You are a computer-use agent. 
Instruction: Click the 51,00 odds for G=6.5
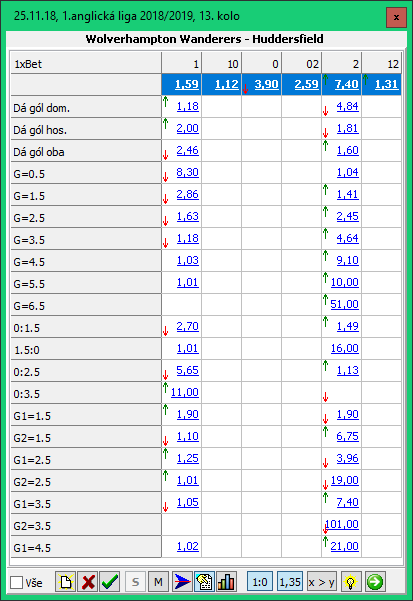click(x=344, y=304)
